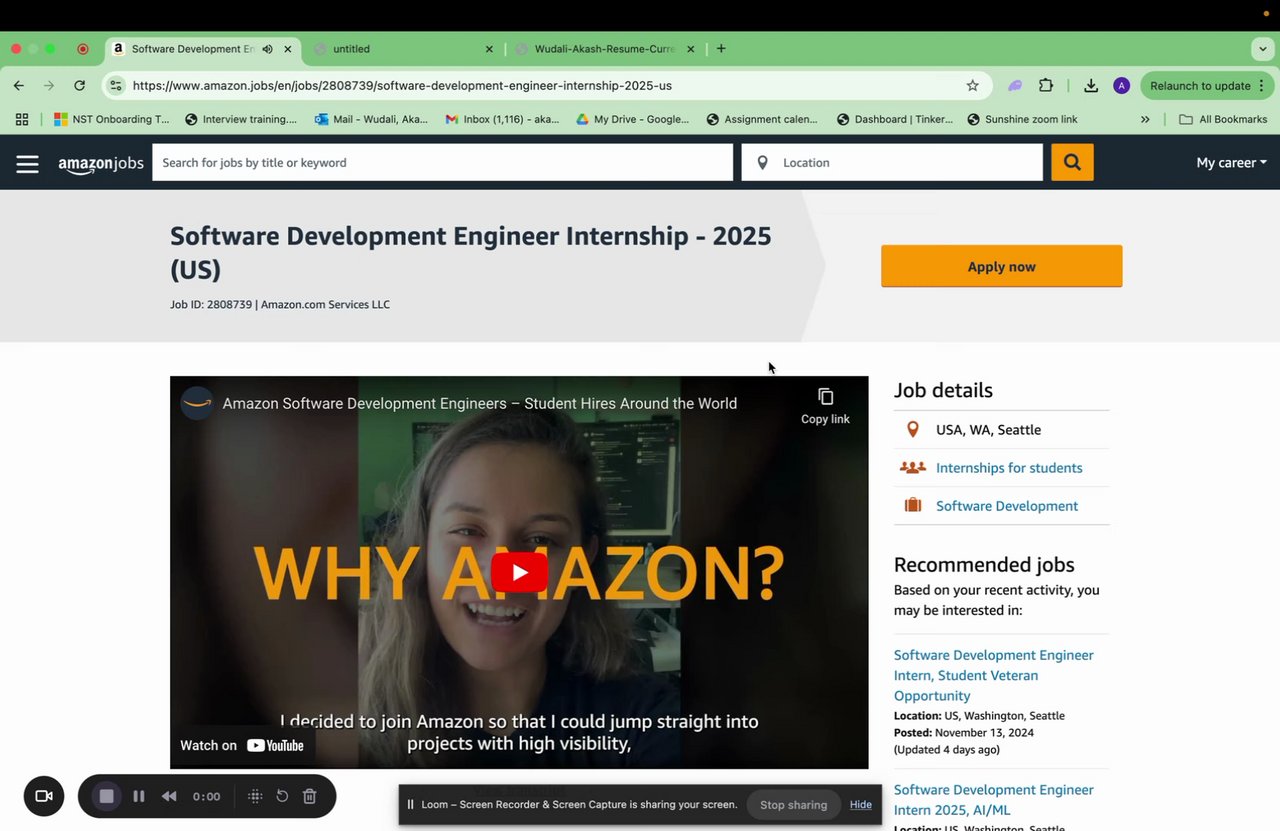Pause the Loom recording
Screen dimensions: 1280x831
tap(139, 796)
